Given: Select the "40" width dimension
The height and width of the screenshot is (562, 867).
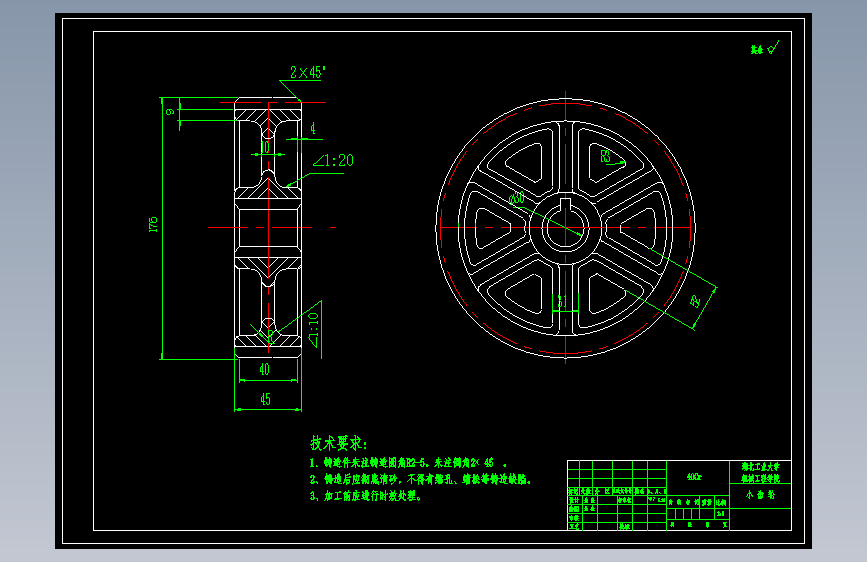Looking at the screenshot, I should [264, 369].
